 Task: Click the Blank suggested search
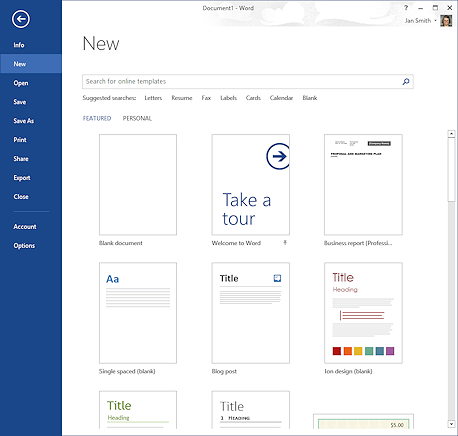point(310,98)
